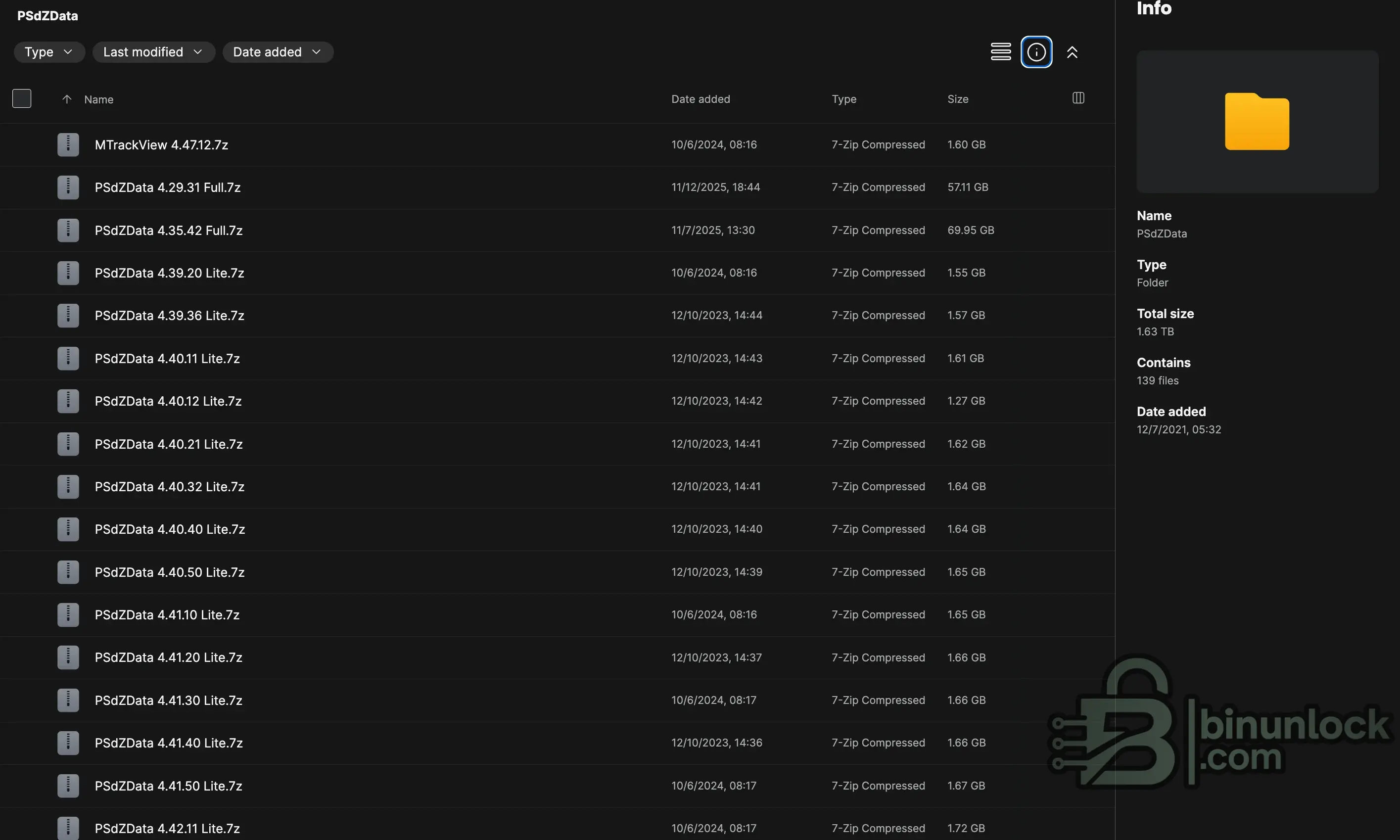Click archive icon of PSdZData 4.40.32 Lite.7z
Image resolution: width=1400 pixels, height=840 pixels.
tap(68, 486)
